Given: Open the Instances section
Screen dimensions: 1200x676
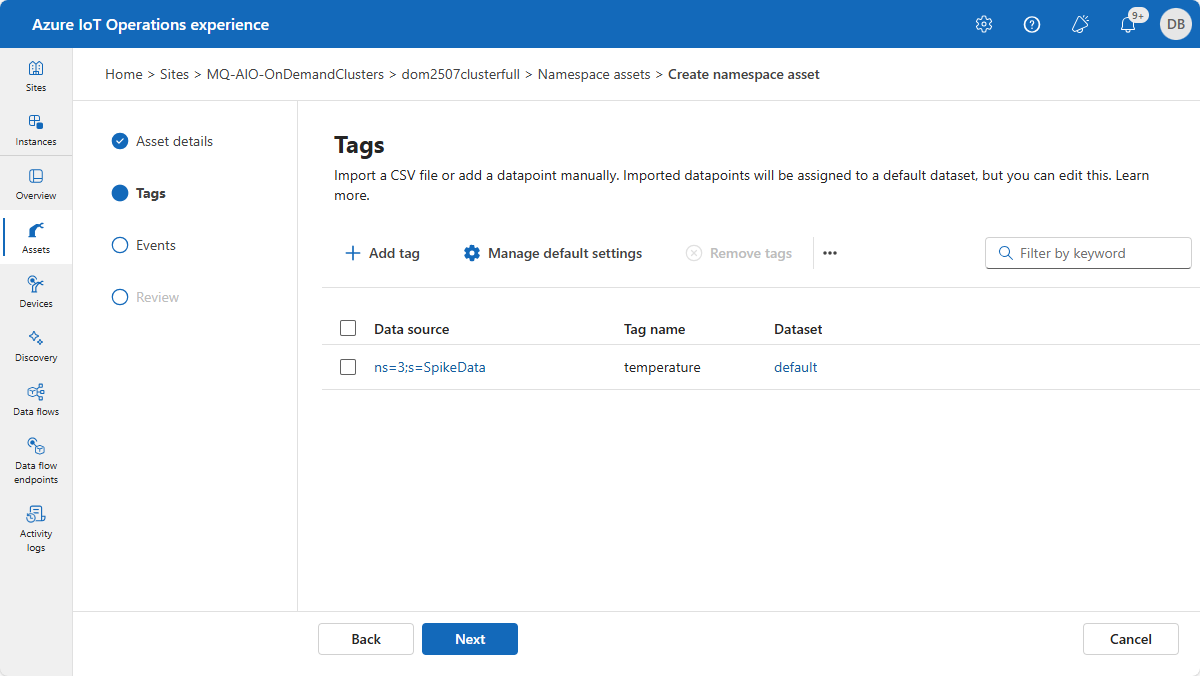Looking at the screenshot, I should [x=36, y=128].
